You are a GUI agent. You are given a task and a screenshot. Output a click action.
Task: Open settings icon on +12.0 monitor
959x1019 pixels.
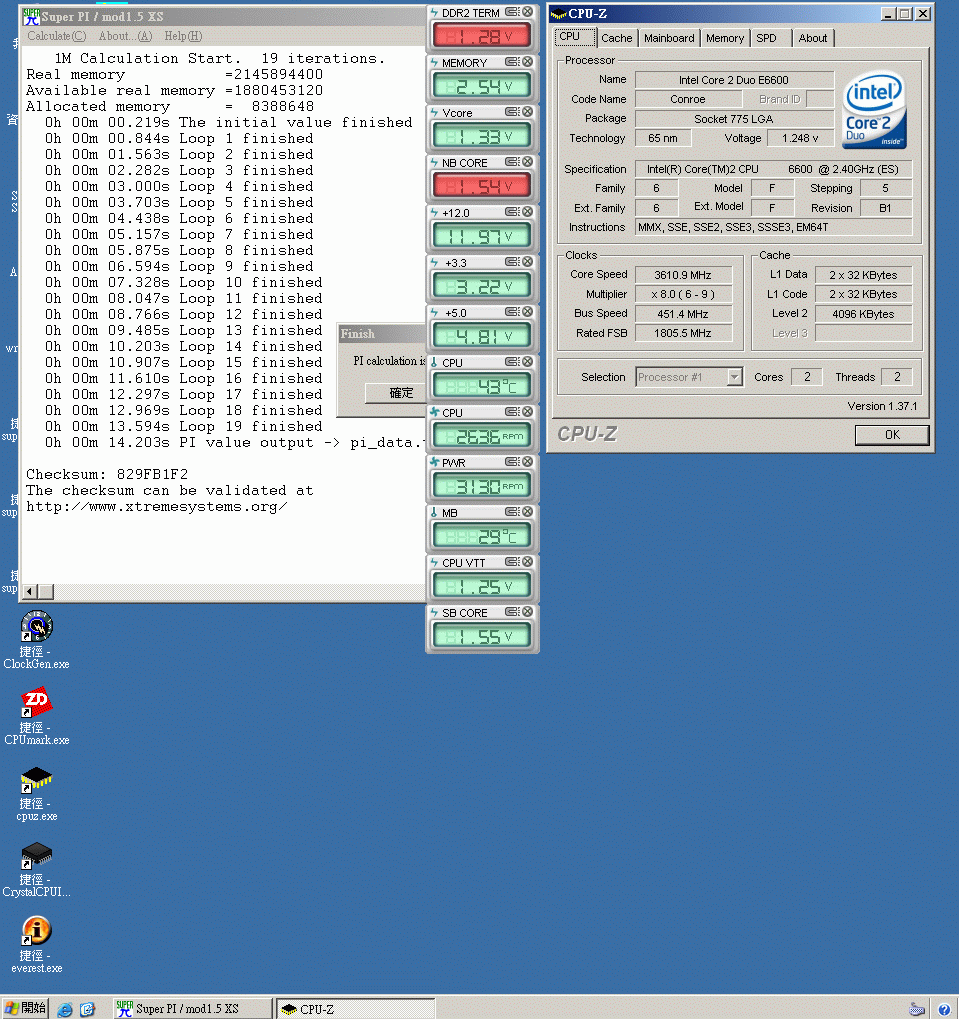click(x=512, y=212)
